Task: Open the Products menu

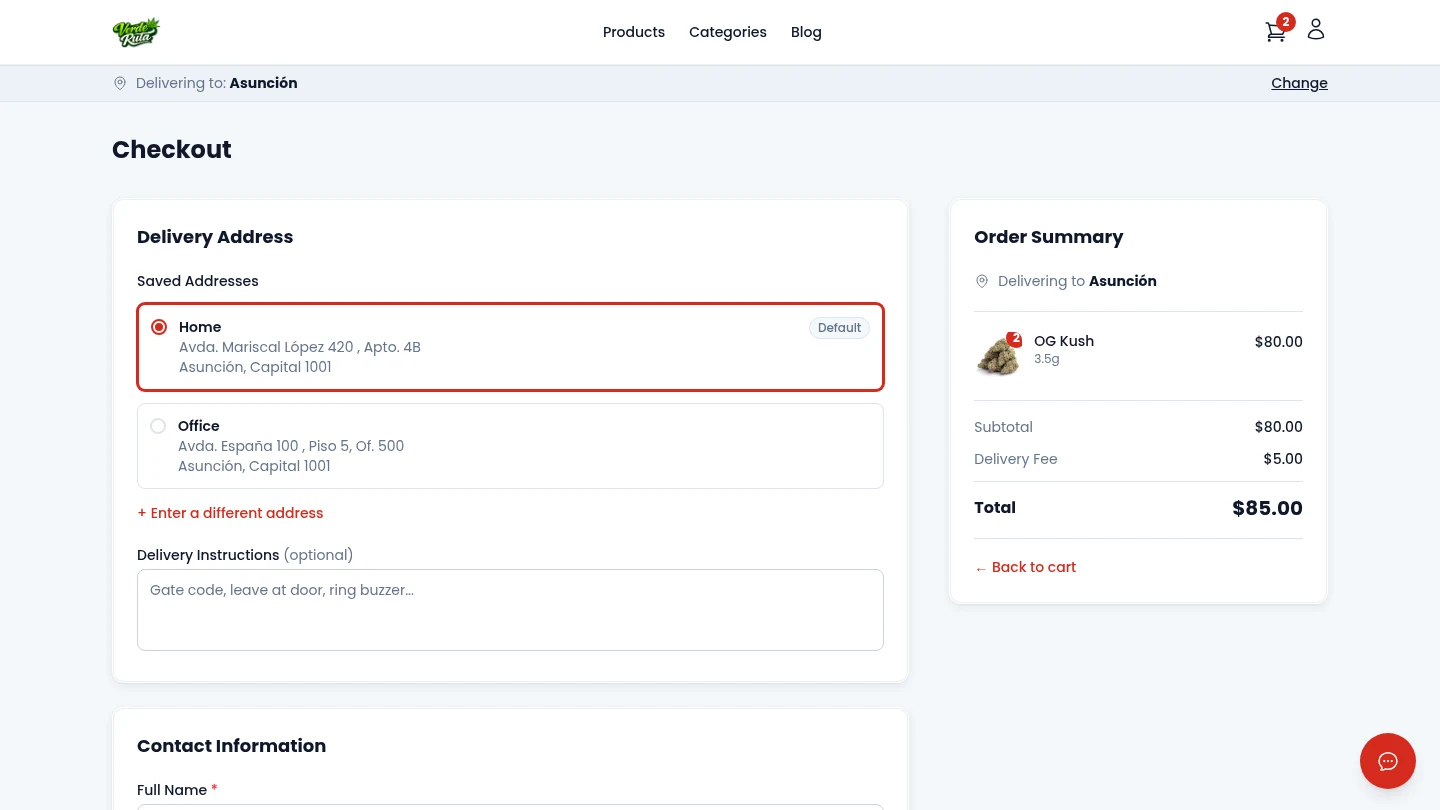Action: pyautogui.click(x=633, y=32)
